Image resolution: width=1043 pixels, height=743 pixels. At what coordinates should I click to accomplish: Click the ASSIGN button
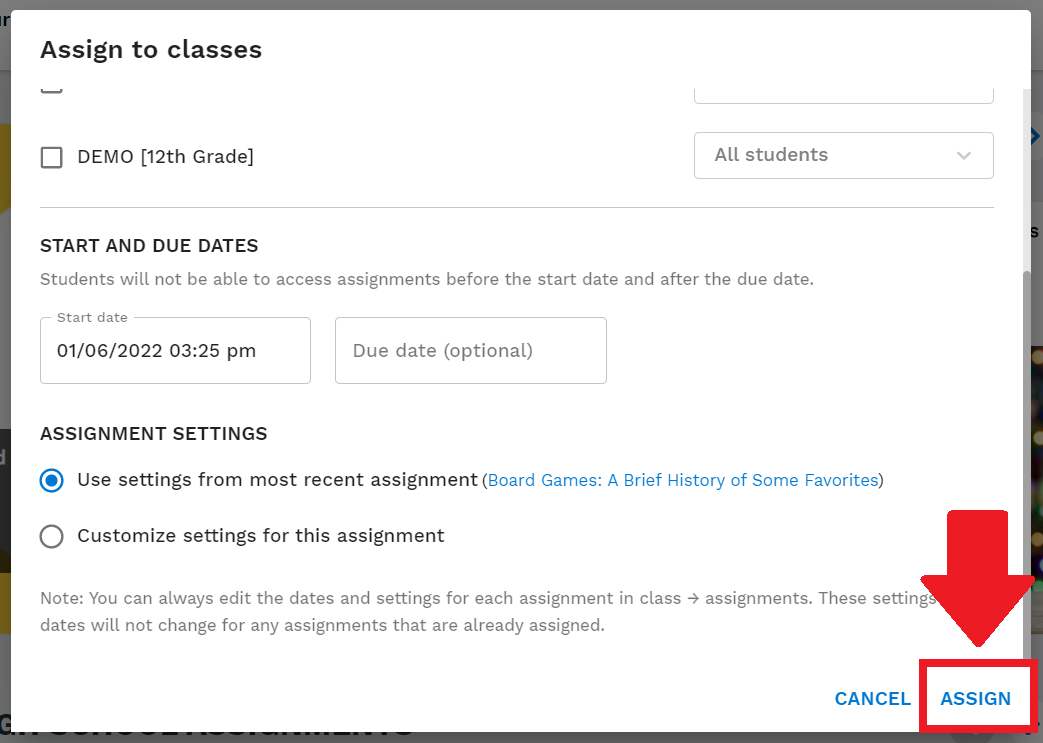click(977, 698)
